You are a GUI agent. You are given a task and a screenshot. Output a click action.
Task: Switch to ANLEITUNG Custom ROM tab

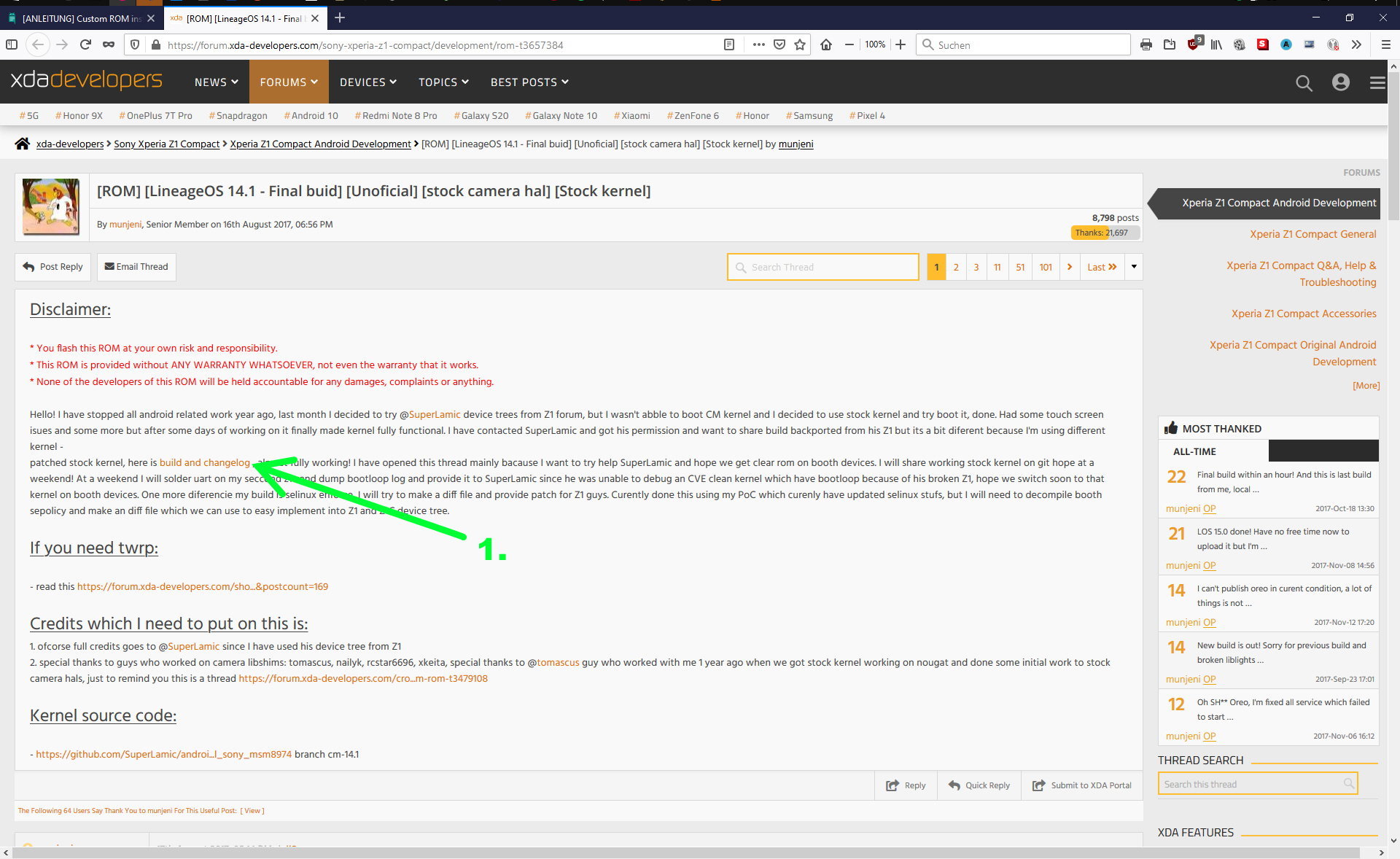click(x=81, y=18)
